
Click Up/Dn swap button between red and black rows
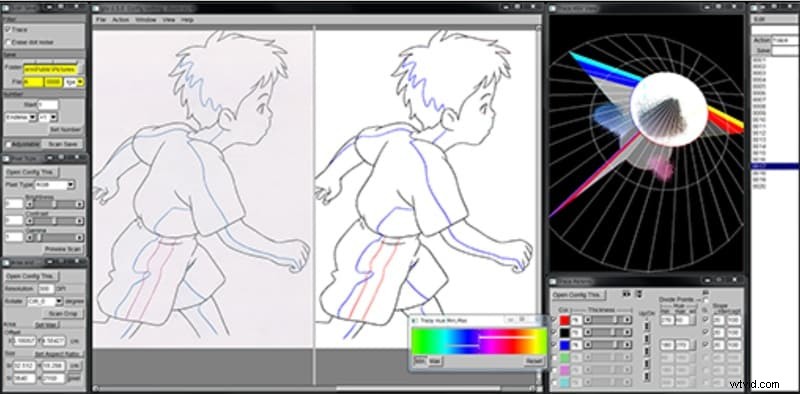click(x=647, y=326)
